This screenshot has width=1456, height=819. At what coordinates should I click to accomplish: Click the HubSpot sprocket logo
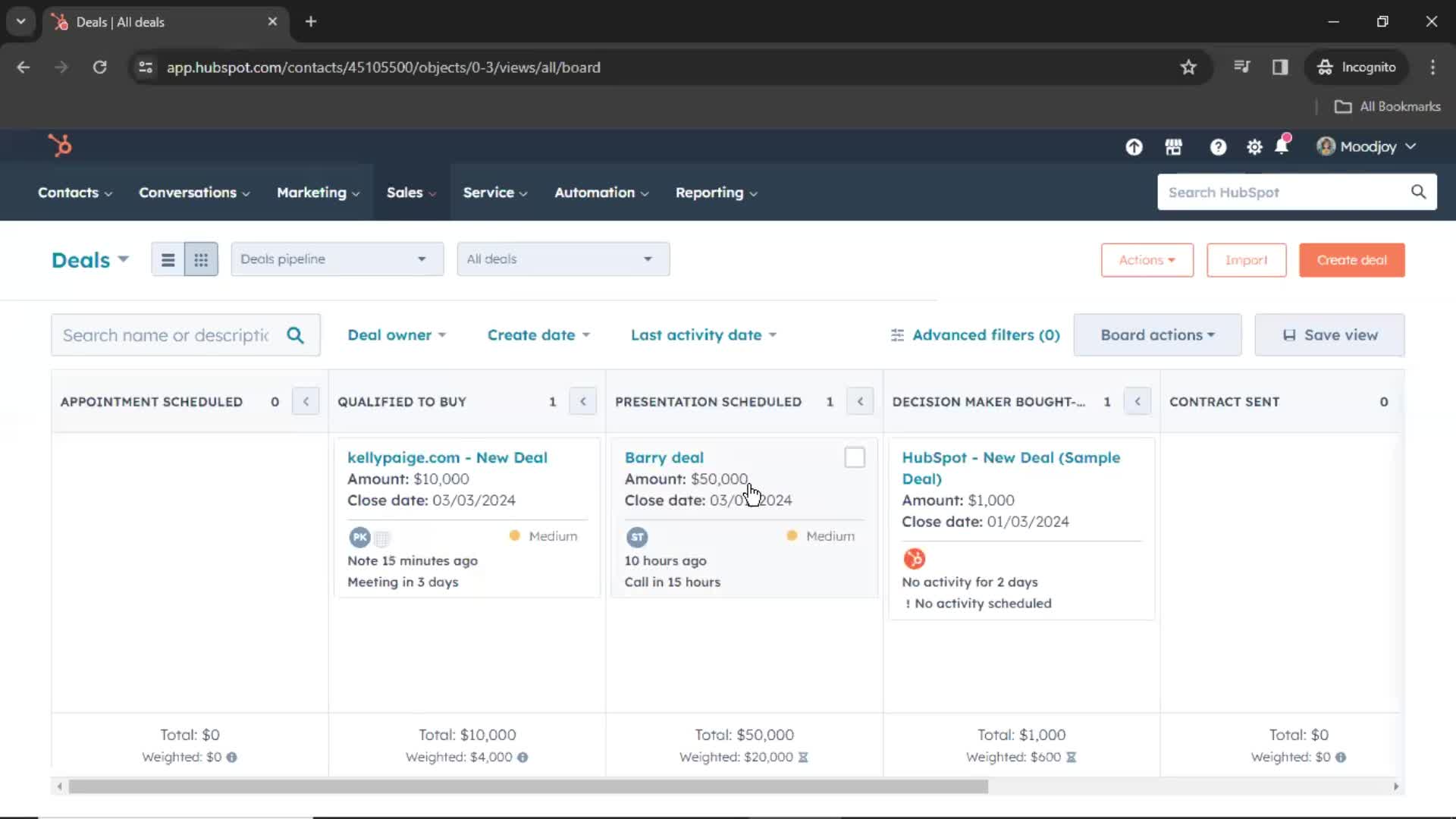click(x=60, y=145)
